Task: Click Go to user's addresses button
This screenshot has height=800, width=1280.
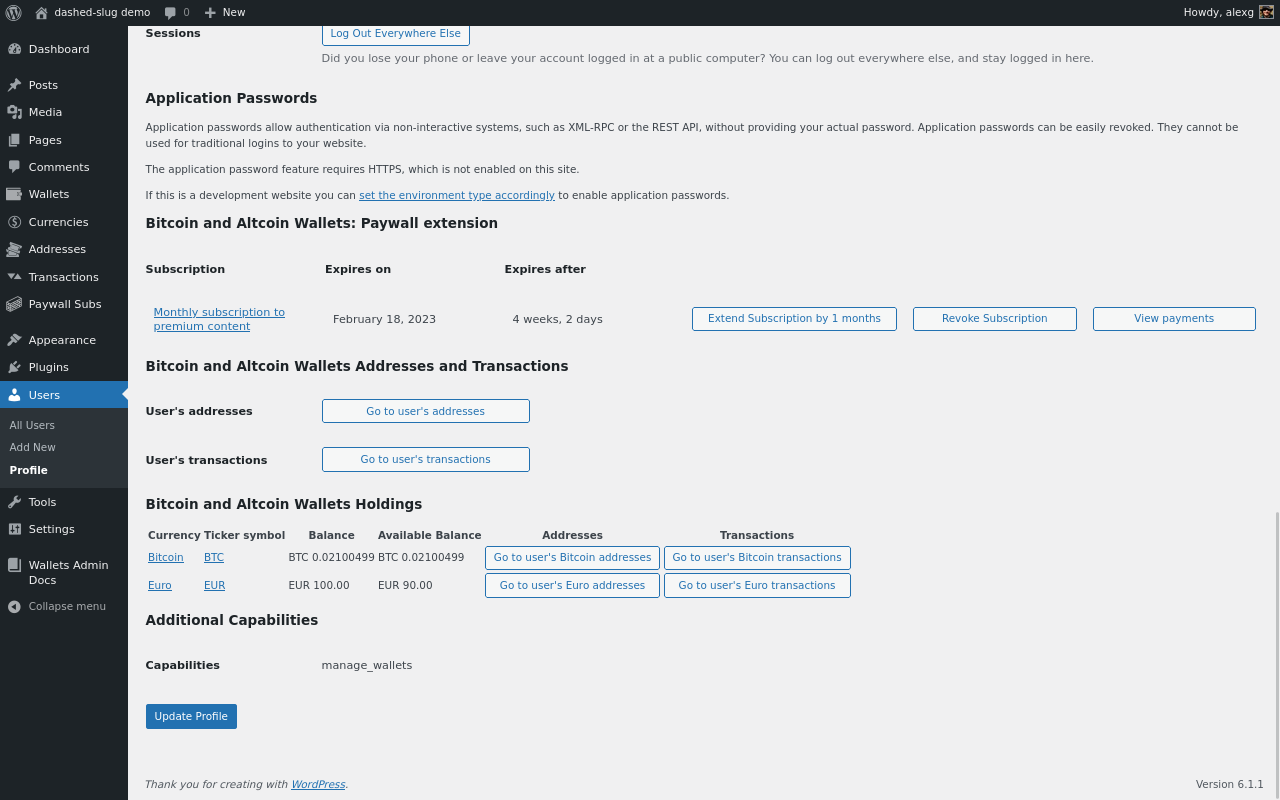Action: pos(426,411)
